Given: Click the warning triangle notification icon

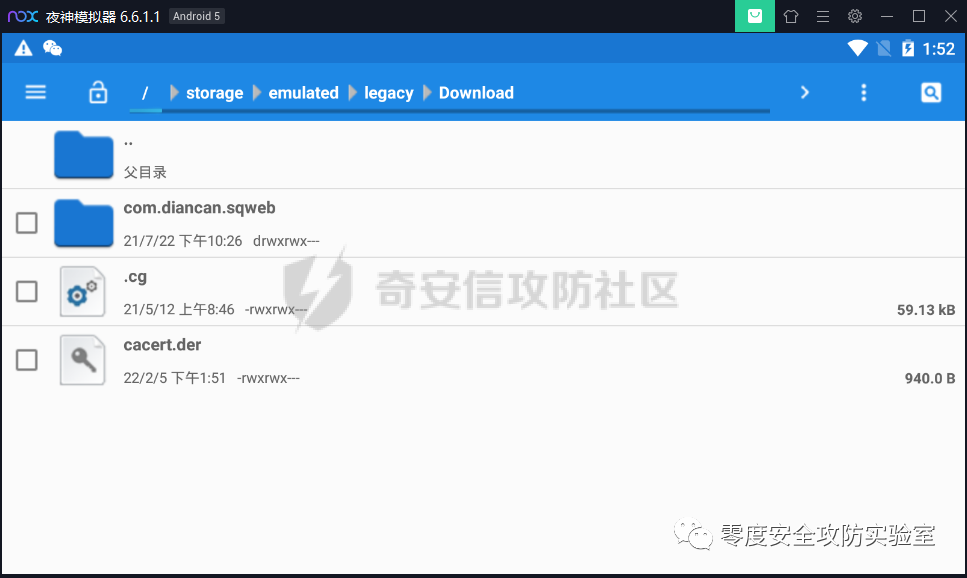Looking at the screenshot, I should [x=23, y=48].
